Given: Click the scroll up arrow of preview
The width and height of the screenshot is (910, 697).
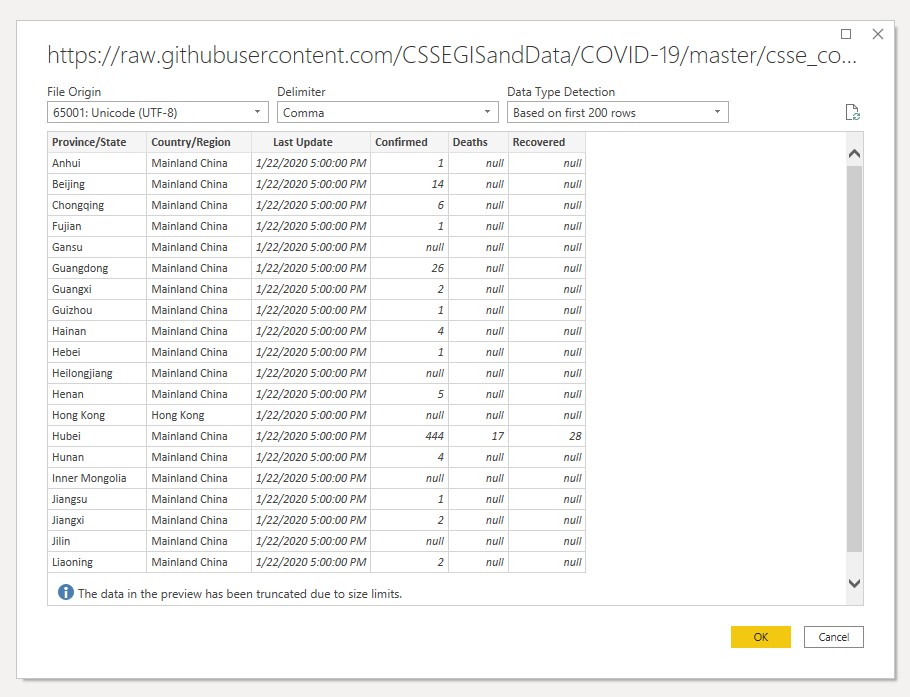Looking at the screenshot, I should (854, 154).
